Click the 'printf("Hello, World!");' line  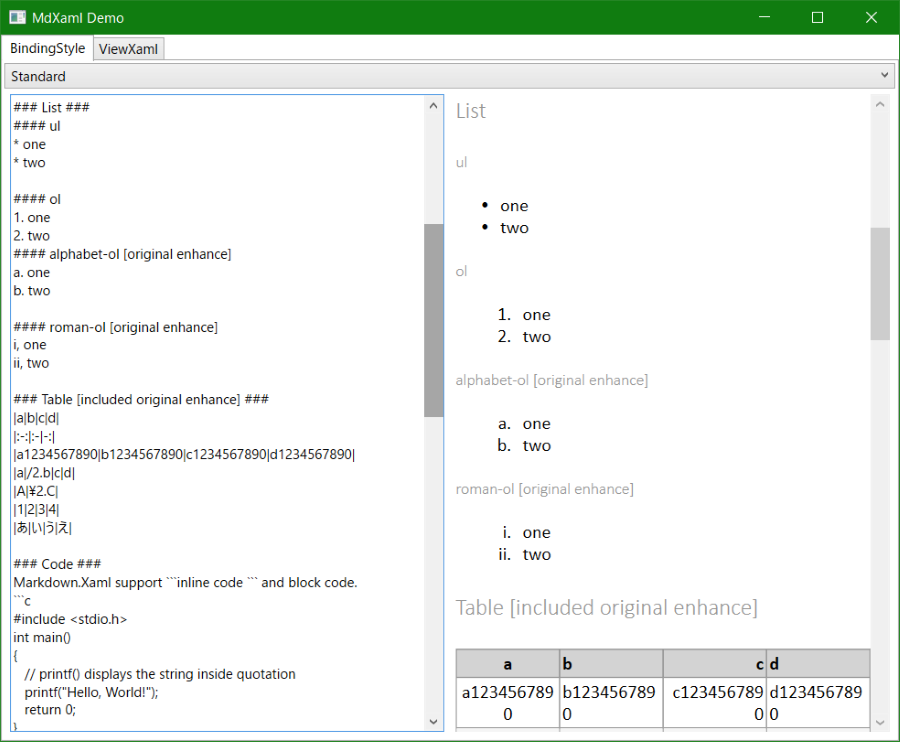pos(91,692)
